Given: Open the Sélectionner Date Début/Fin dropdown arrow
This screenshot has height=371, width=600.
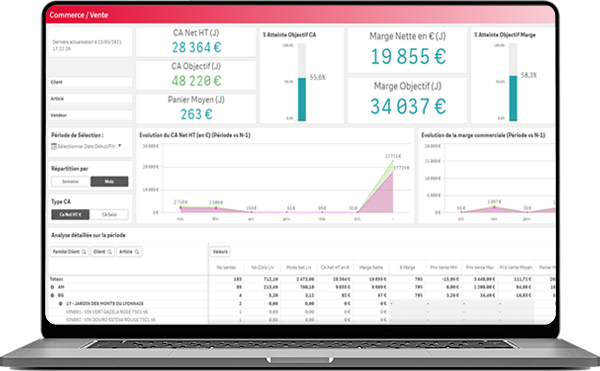Looking at the screenshot, I should tap(120, 146).
